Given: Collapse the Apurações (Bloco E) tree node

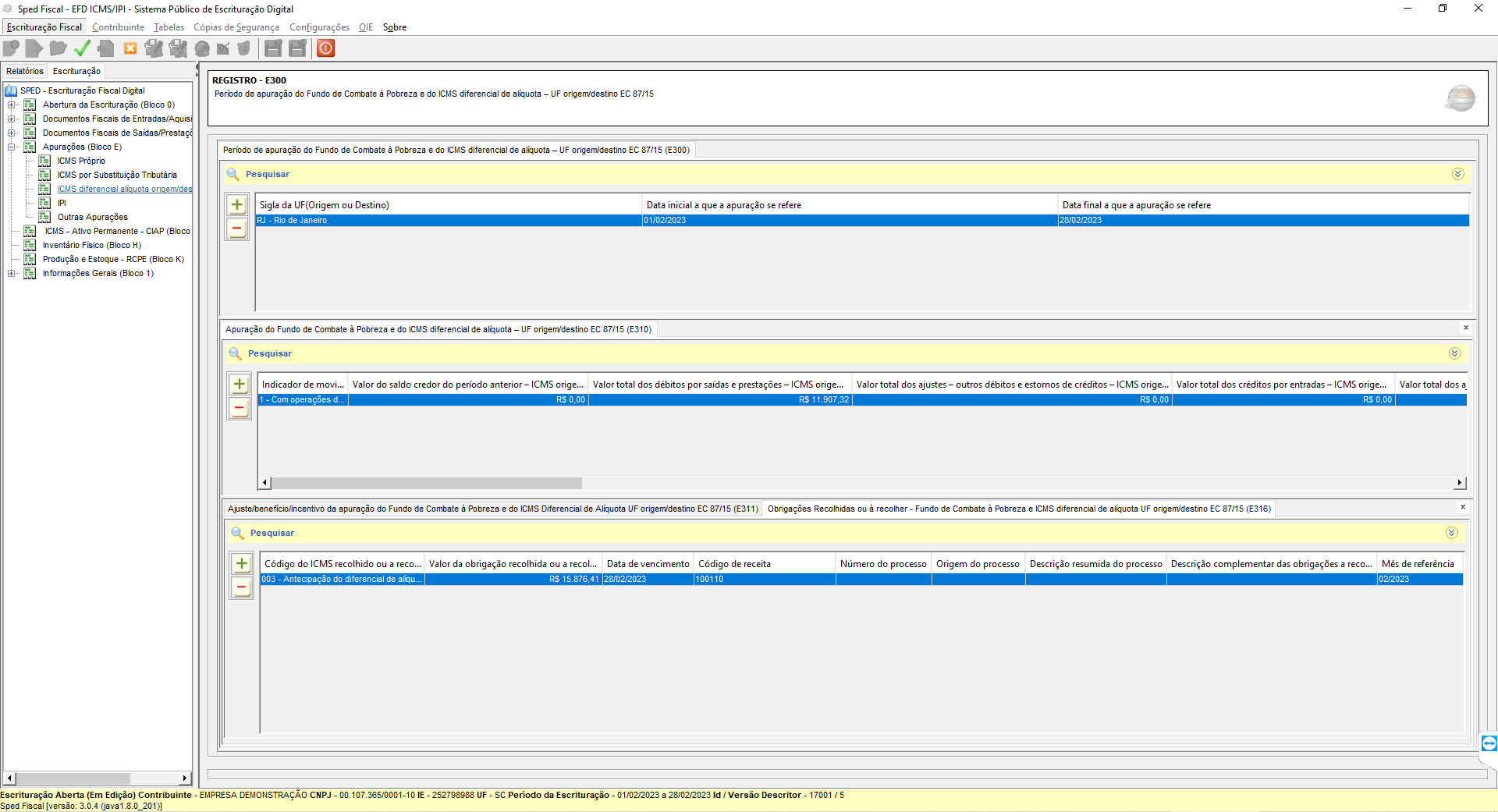Looking at the screenshot, I should click(11, 147).
